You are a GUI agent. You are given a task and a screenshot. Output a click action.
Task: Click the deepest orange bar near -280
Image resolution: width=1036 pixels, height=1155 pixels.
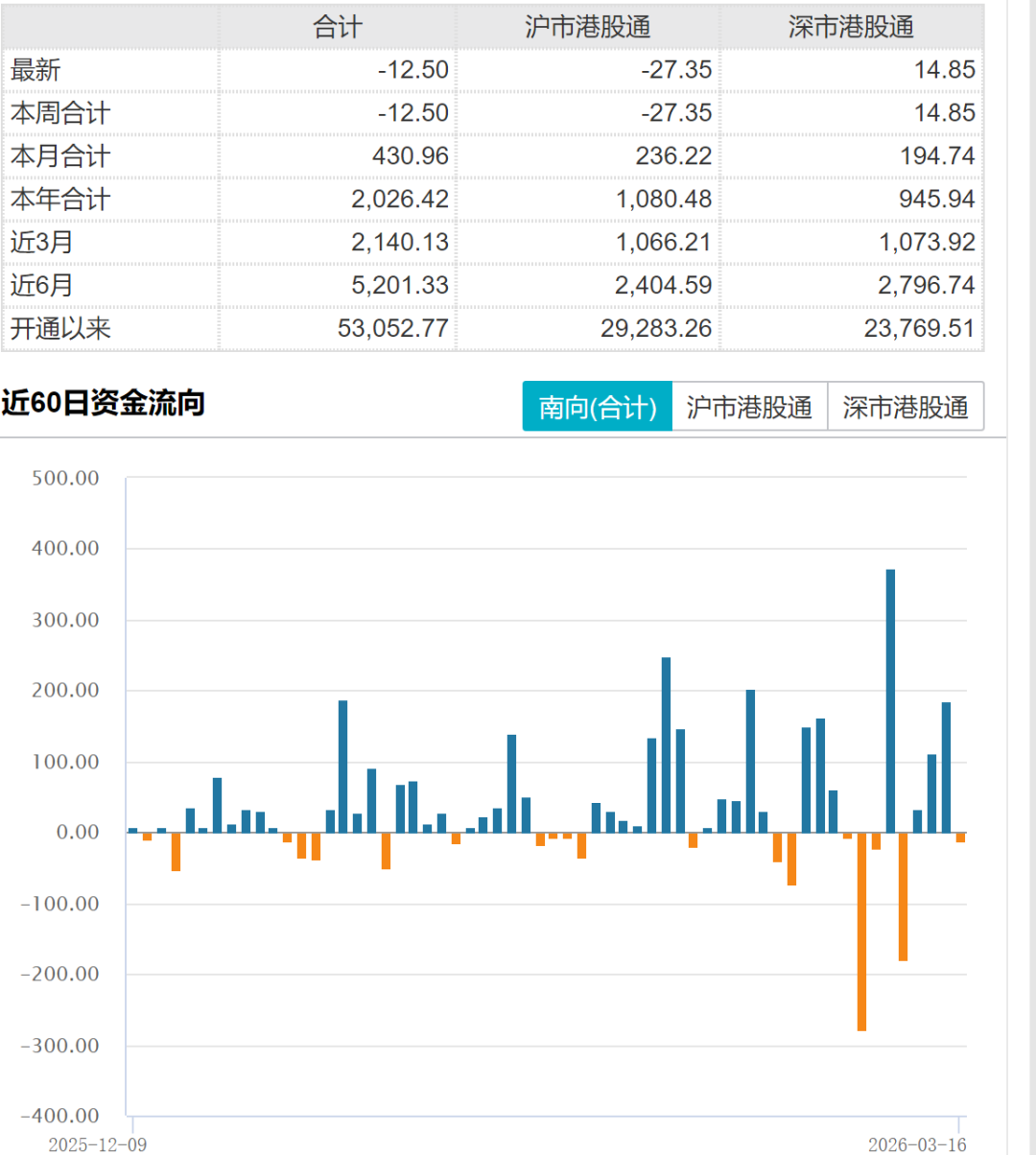(861, 931)
